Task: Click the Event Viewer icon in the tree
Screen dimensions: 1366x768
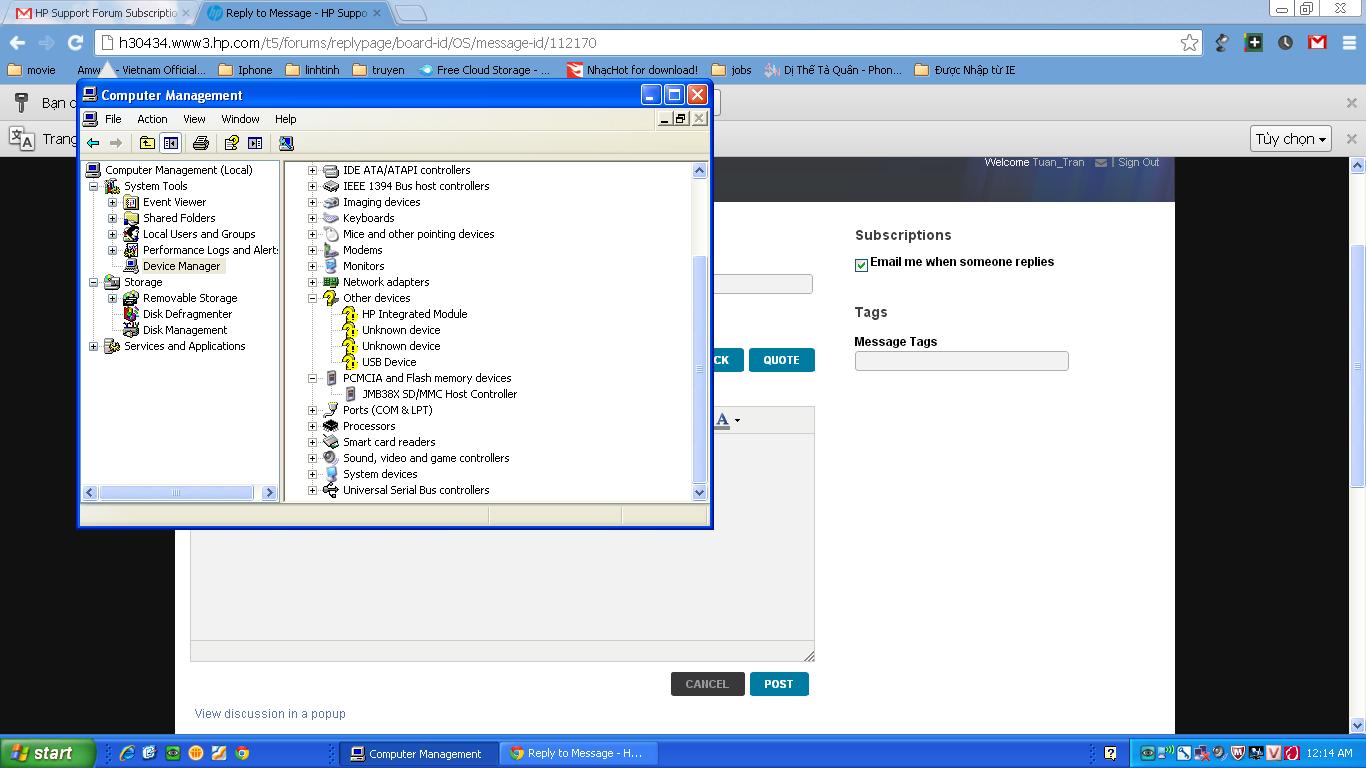Action: pyautogui.click(x=131, y=202)
